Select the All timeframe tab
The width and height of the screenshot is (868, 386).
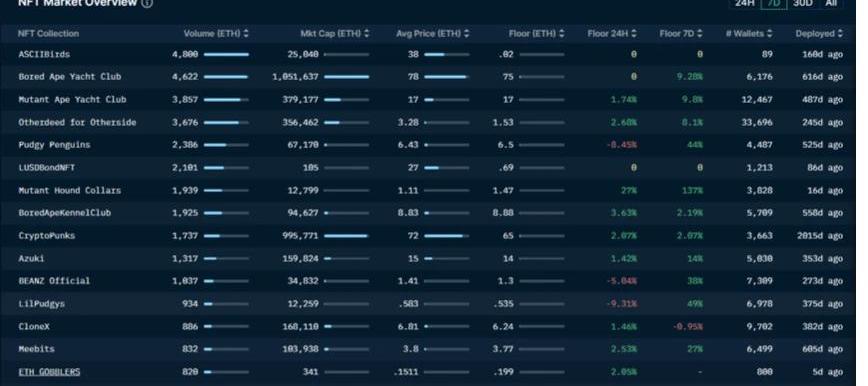pos(831,3)
